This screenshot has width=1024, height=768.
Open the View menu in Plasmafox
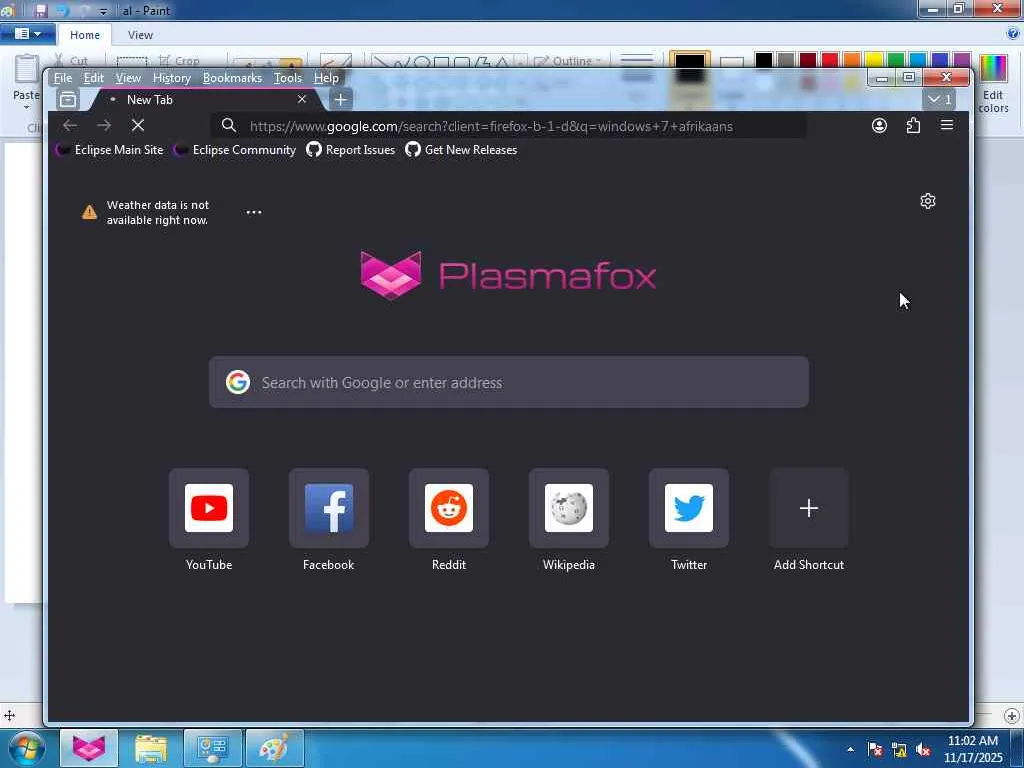click(128, 78)
